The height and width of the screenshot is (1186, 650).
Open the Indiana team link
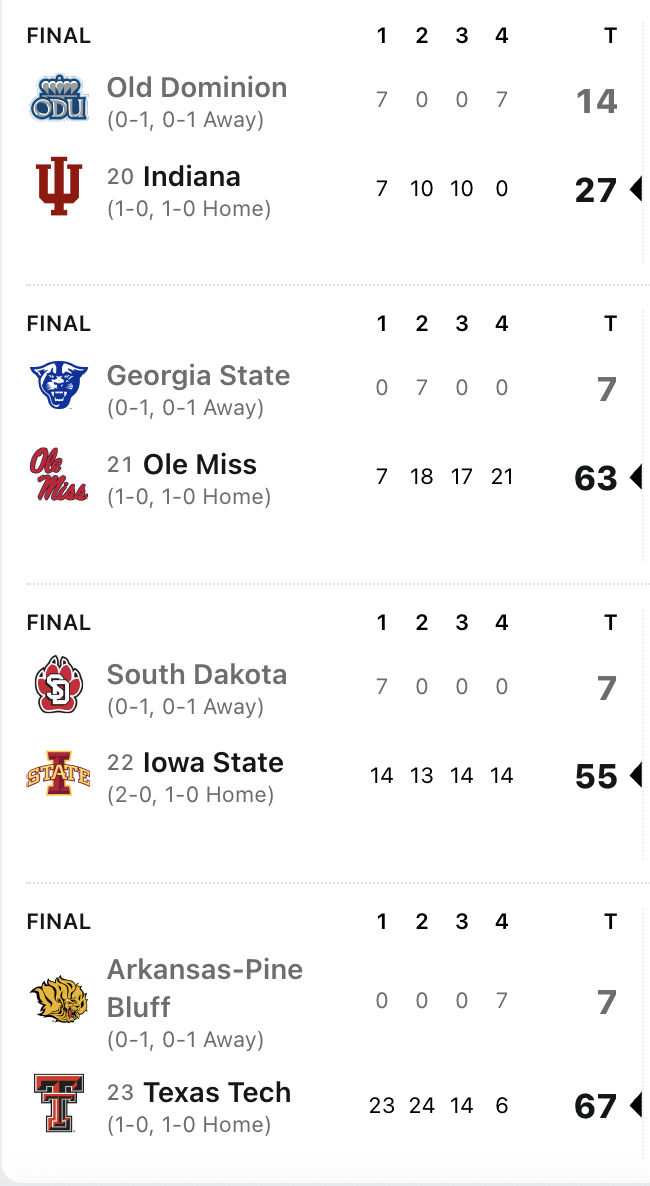coord(192,177)
